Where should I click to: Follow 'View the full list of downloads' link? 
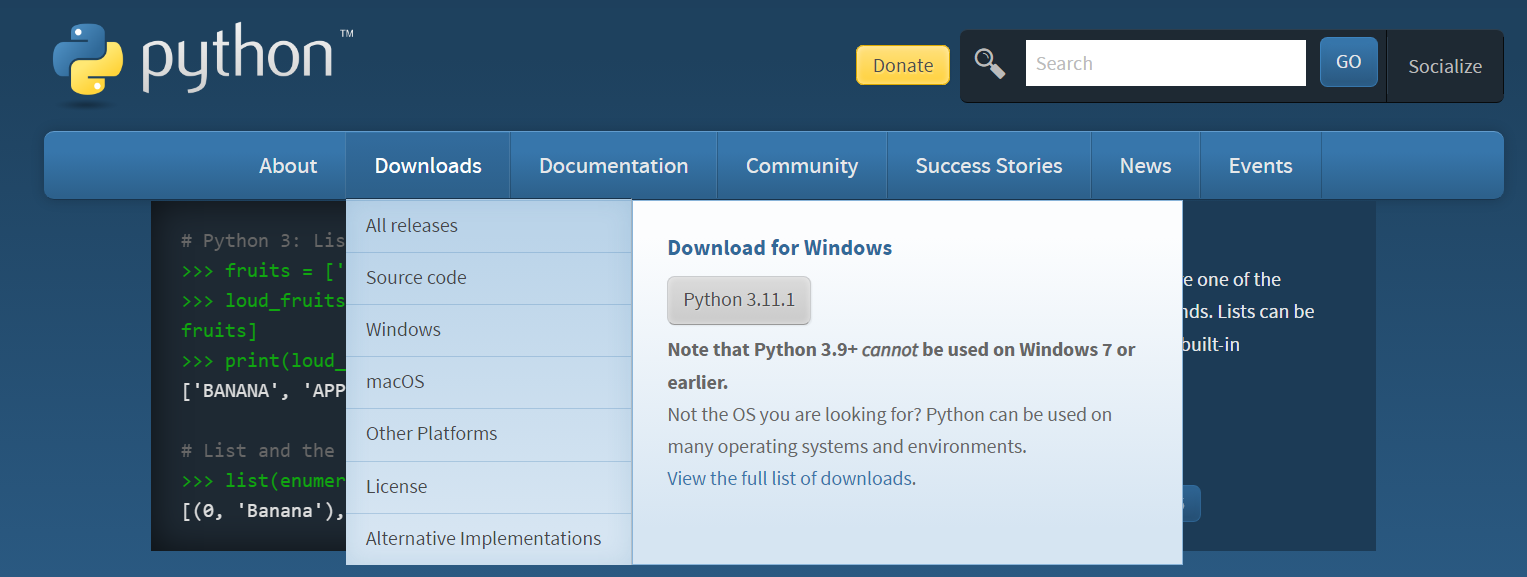[790, 479]
